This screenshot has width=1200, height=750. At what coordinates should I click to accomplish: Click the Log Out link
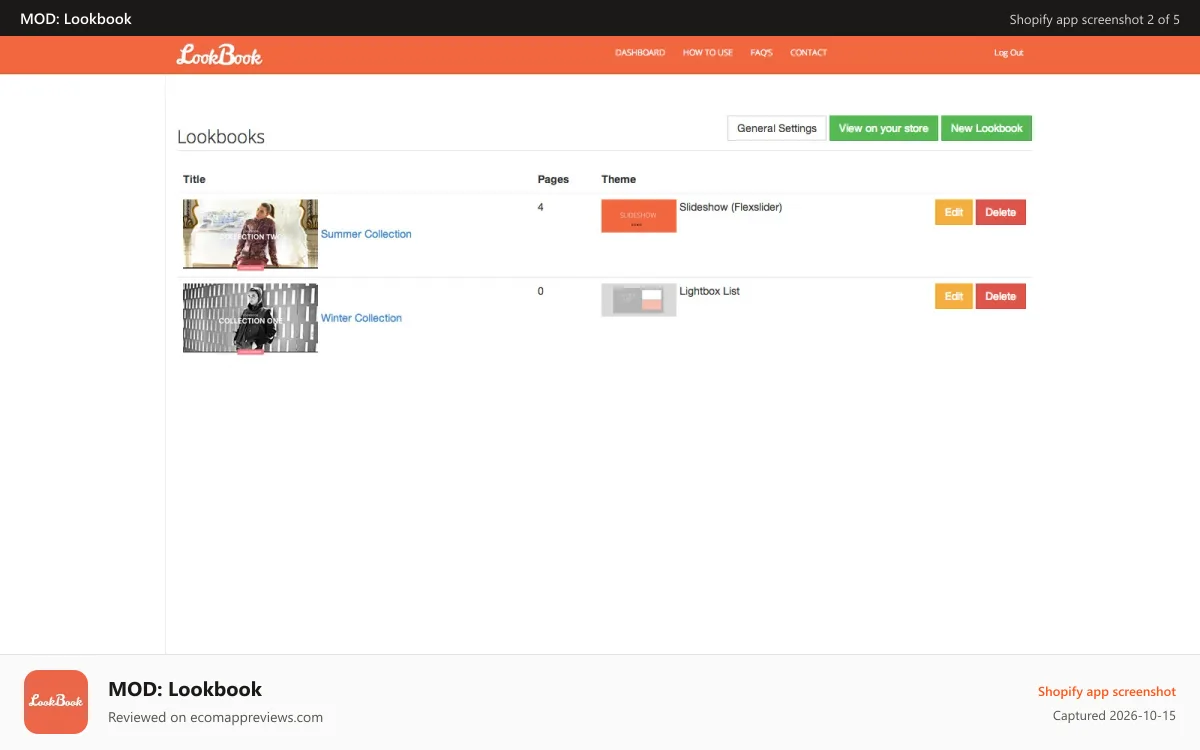1008,53
